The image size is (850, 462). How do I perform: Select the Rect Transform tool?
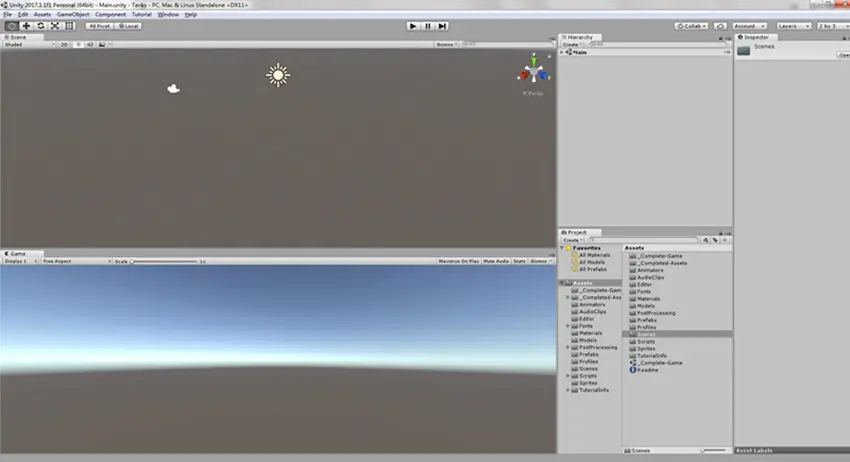click(69, 26)
